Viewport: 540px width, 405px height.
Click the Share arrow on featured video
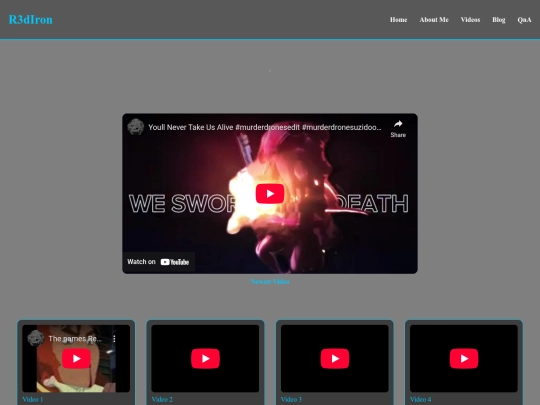point(398,128)
